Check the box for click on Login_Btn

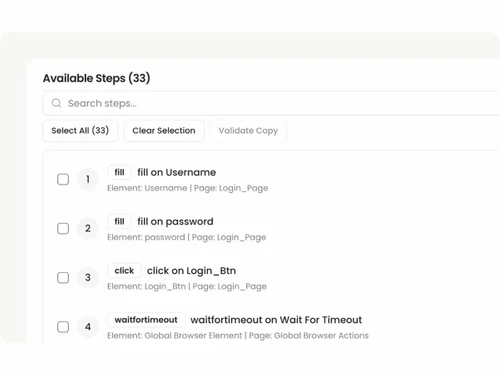63,277
